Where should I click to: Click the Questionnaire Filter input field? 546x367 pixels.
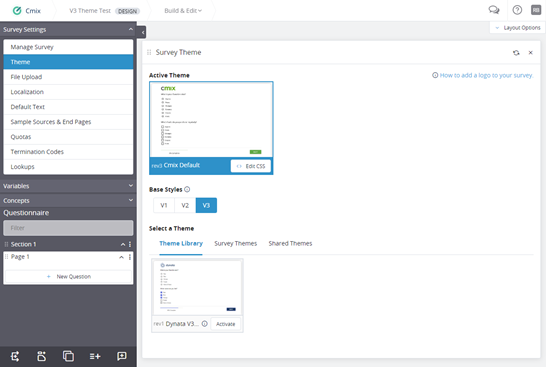[68, 228]
